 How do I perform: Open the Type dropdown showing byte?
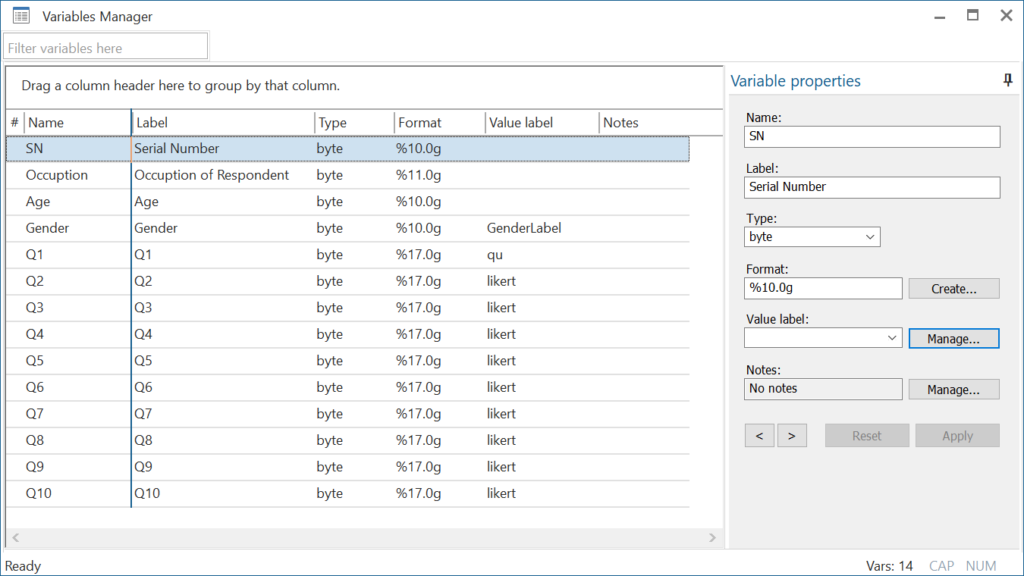coord(812,237)
